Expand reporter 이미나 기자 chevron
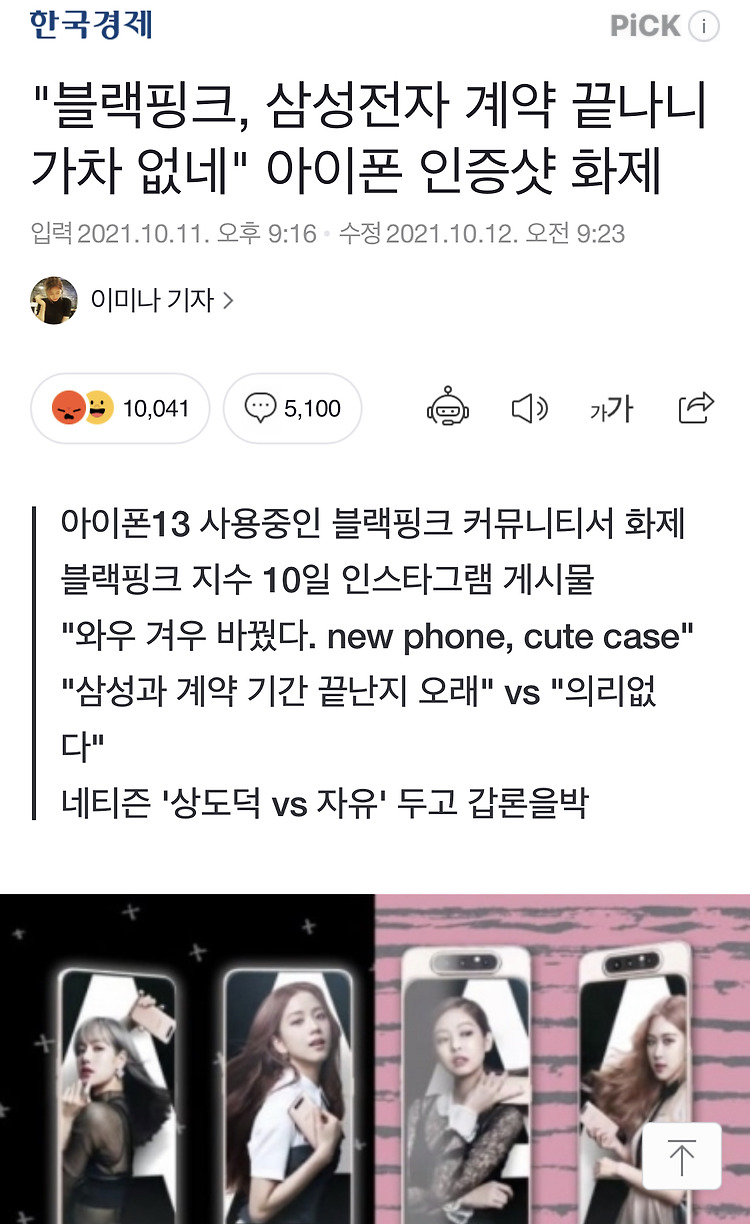 (x=228, y=300)
